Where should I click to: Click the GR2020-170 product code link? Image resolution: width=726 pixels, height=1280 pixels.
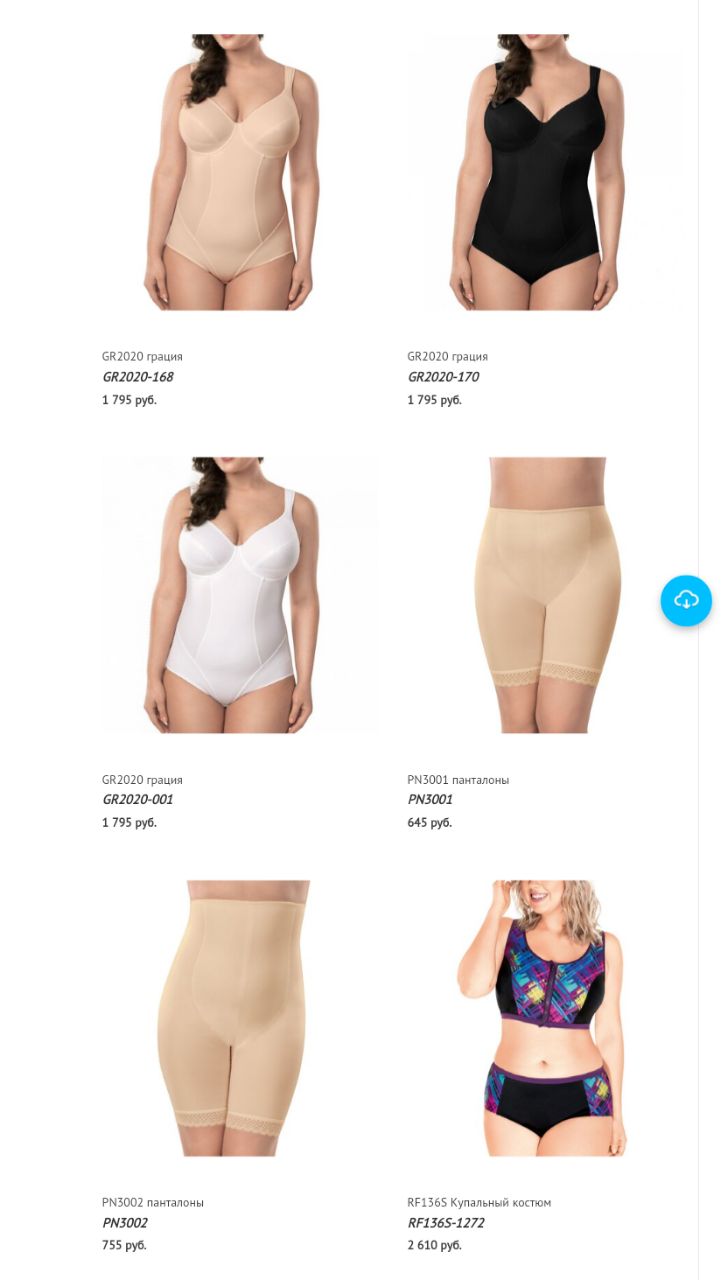tap(443, 377)
